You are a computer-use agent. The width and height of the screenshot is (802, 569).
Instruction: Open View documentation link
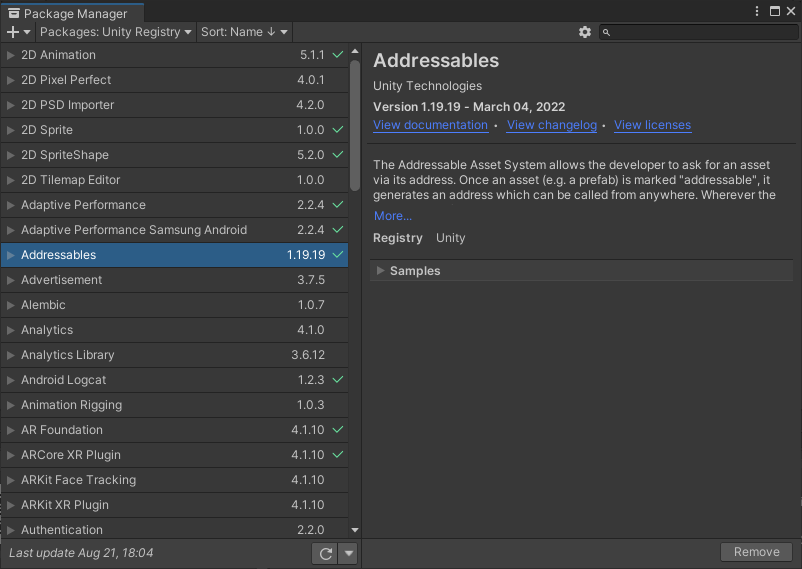(430, 125)
